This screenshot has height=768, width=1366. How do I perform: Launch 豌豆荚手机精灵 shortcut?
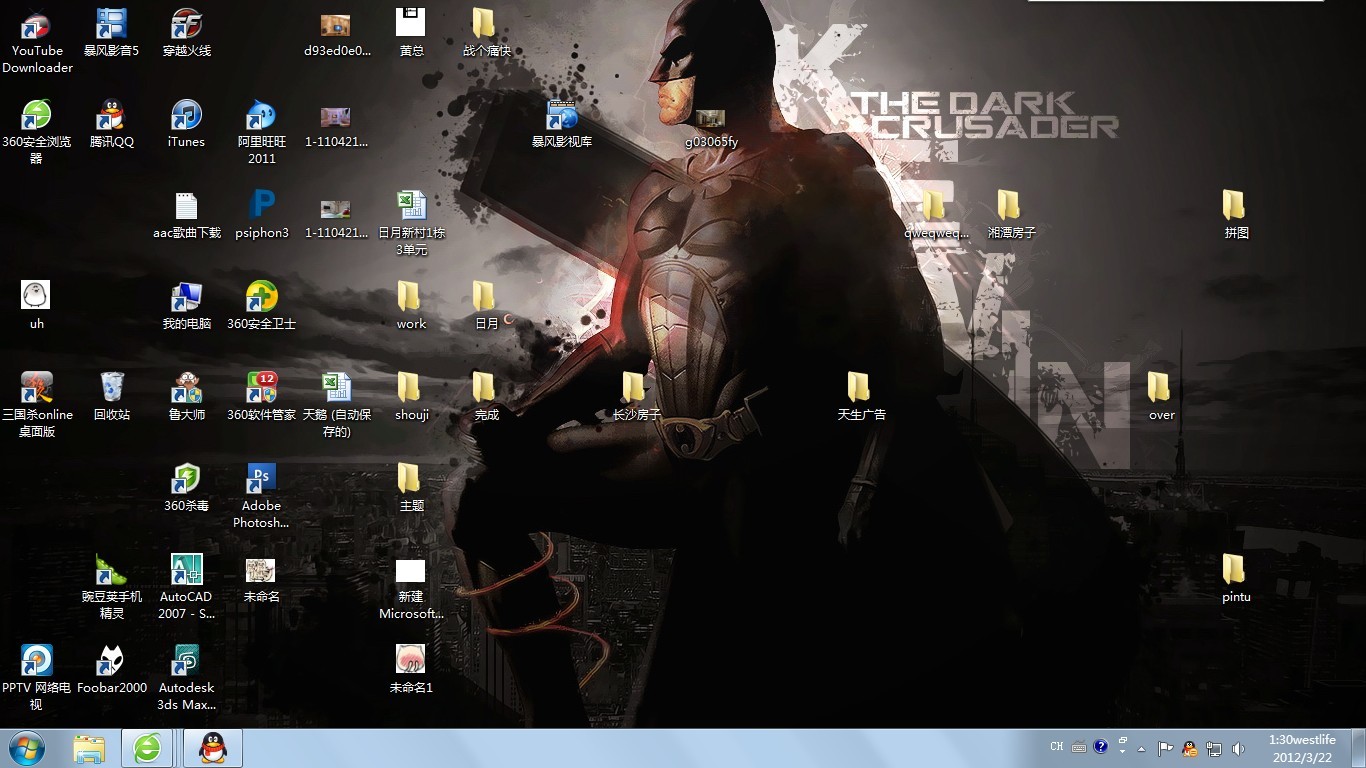[111, 587]
